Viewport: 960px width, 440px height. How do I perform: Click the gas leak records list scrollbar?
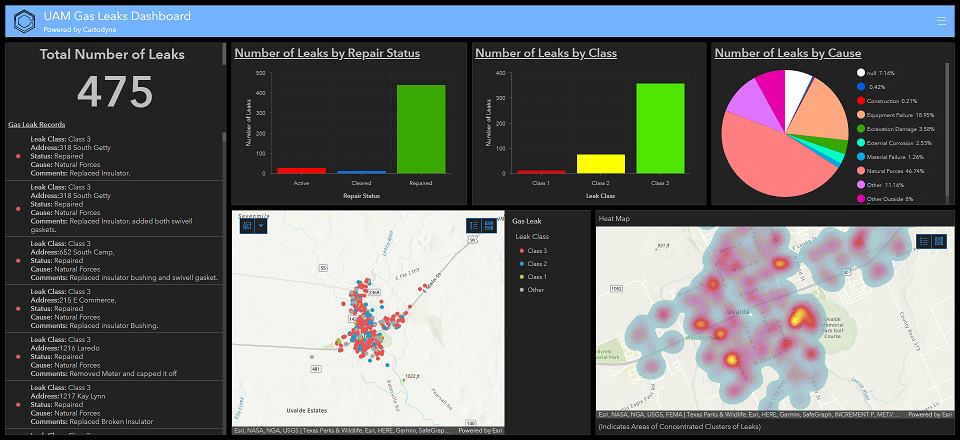click(224, 137)
